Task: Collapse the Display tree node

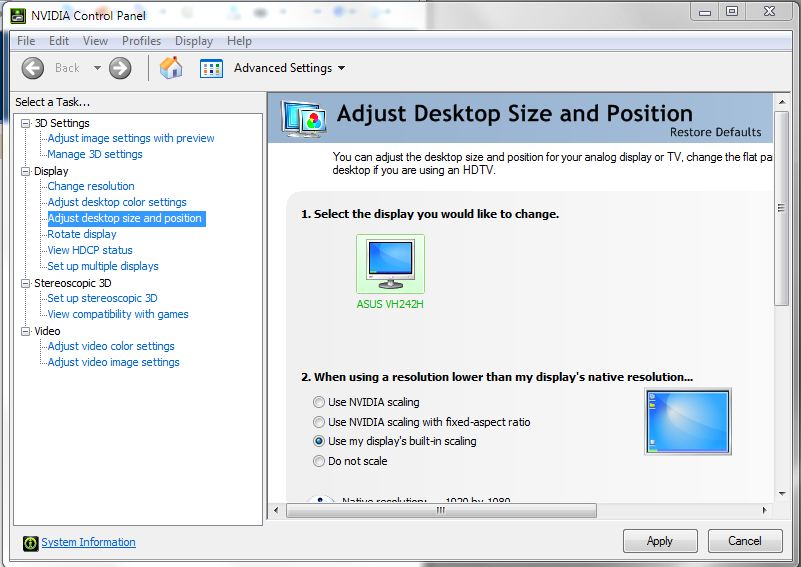Action: click(x=26, y=171)
